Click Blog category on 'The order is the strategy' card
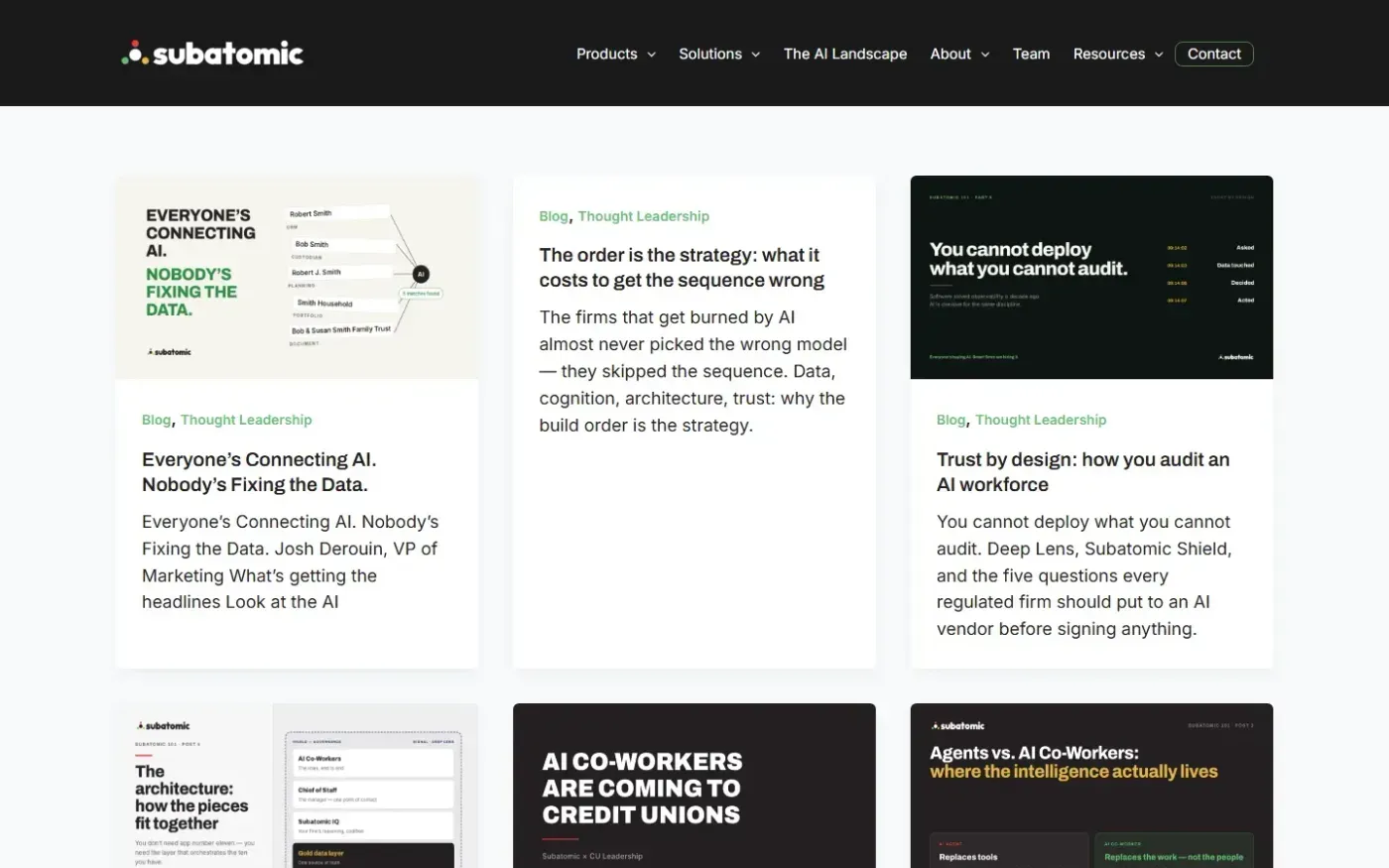Screen dimensions: 1389x868 click(554, 216)
